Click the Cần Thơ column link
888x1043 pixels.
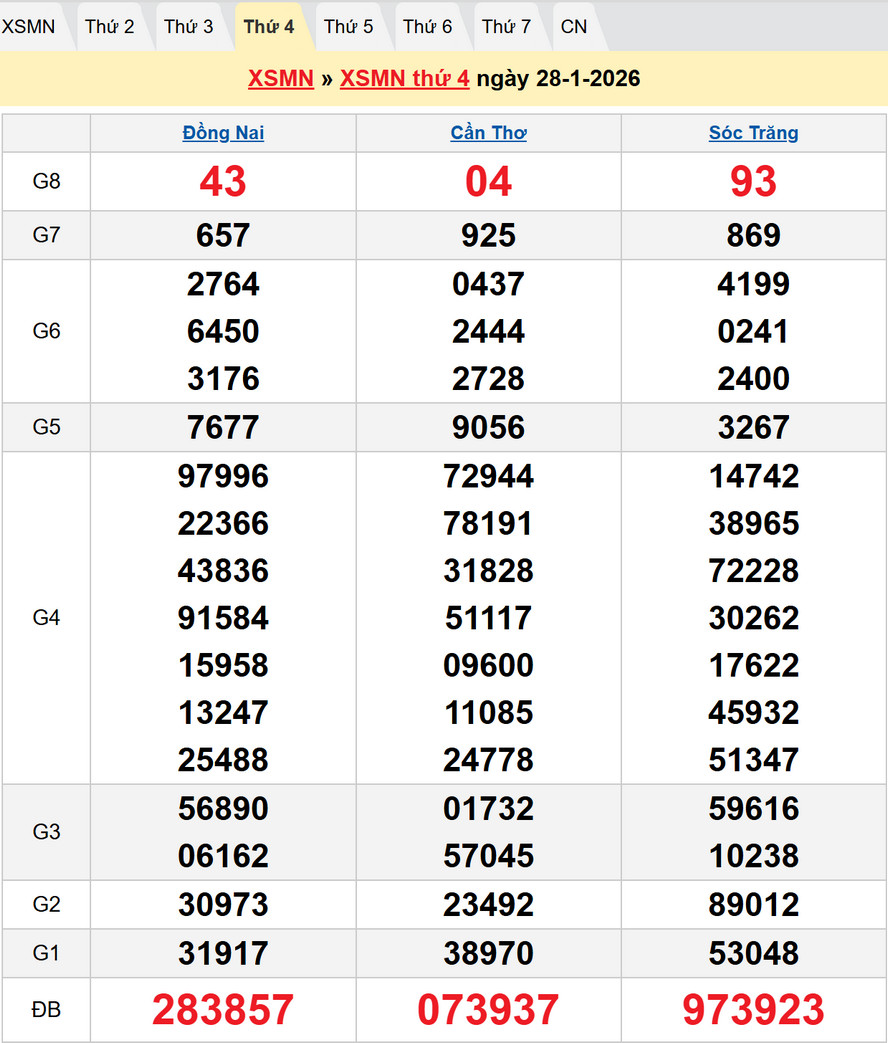pyautogui.click(x=488, y=133)
